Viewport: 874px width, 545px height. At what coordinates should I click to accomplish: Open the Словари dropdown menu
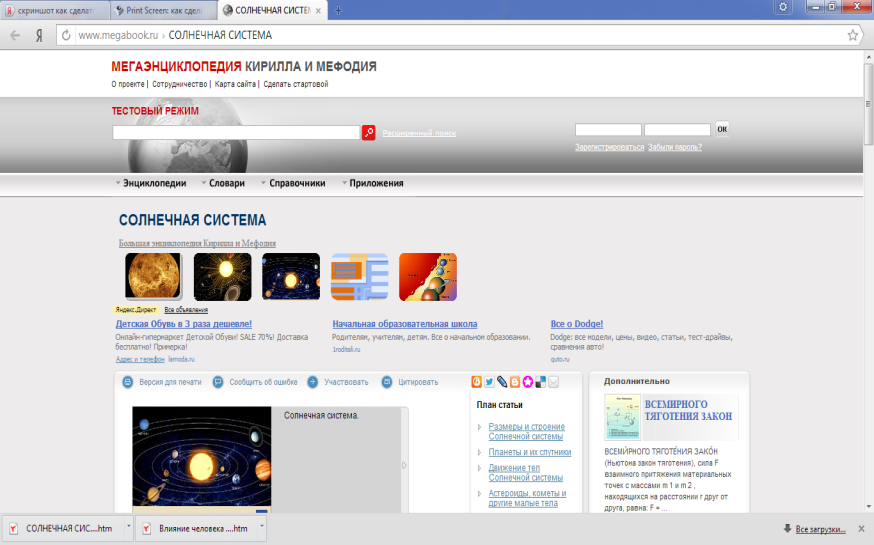click(x=223, y=183)
